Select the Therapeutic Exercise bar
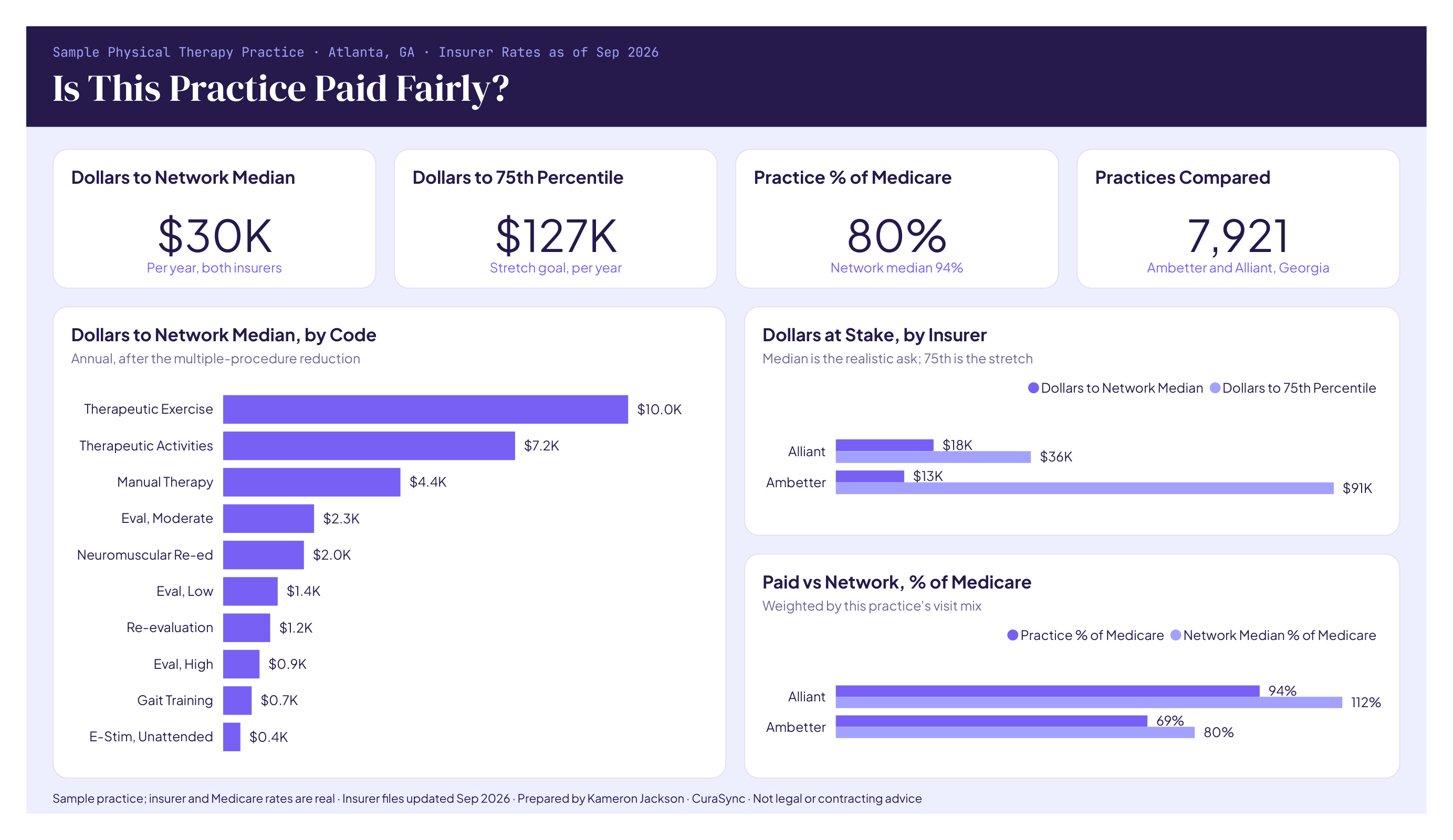Screen dimensions: 1453x840 [425, 409]
